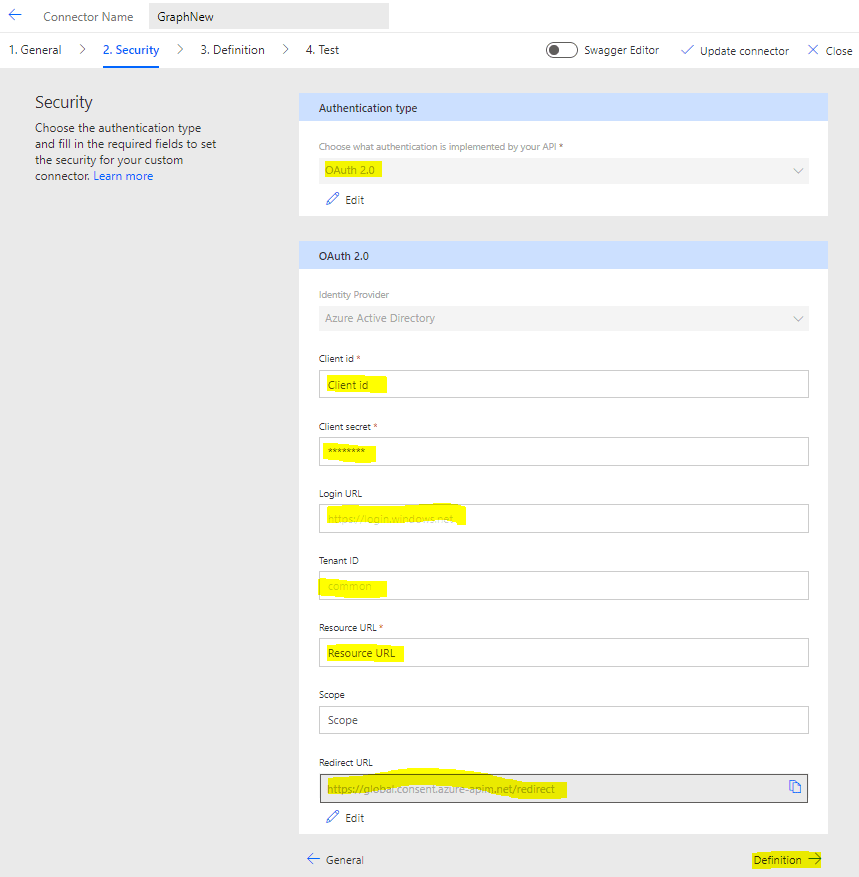Switch to the 1. General tab
This screenshot has width=859, height=877.
point(35,50)
